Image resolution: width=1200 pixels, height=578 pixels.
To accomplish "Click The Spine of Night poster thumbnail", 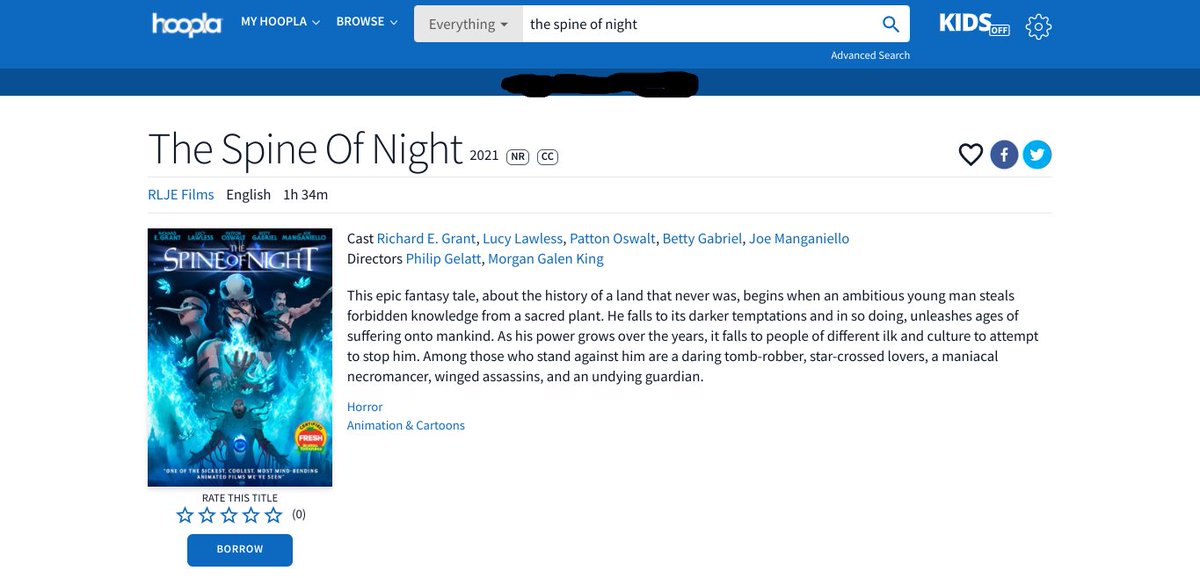I will pos(240,358).
